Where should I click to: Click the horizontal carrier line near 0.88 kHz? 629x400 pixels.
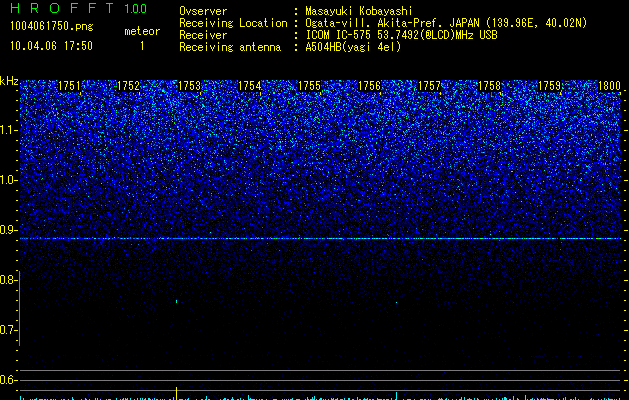(x=320, y=238)
